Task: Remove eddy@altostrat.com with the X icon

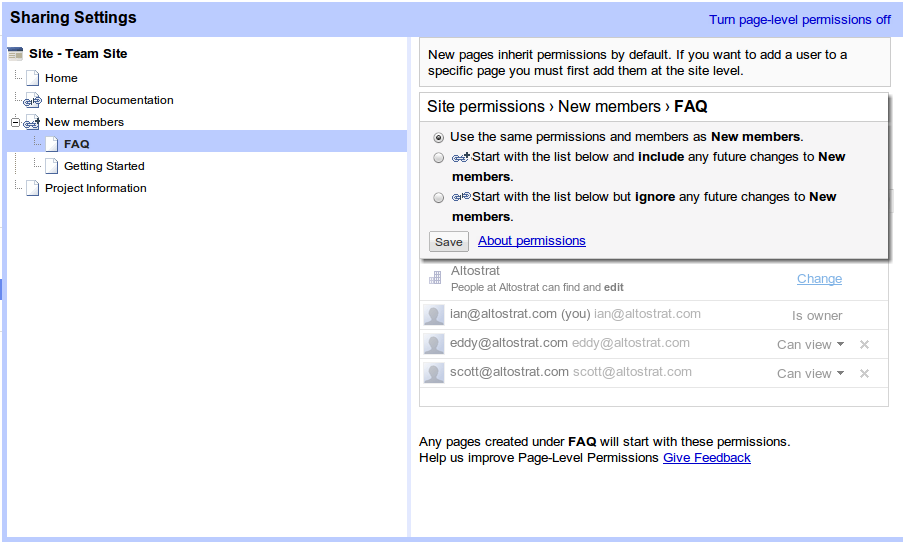Action: click(864, 345)
